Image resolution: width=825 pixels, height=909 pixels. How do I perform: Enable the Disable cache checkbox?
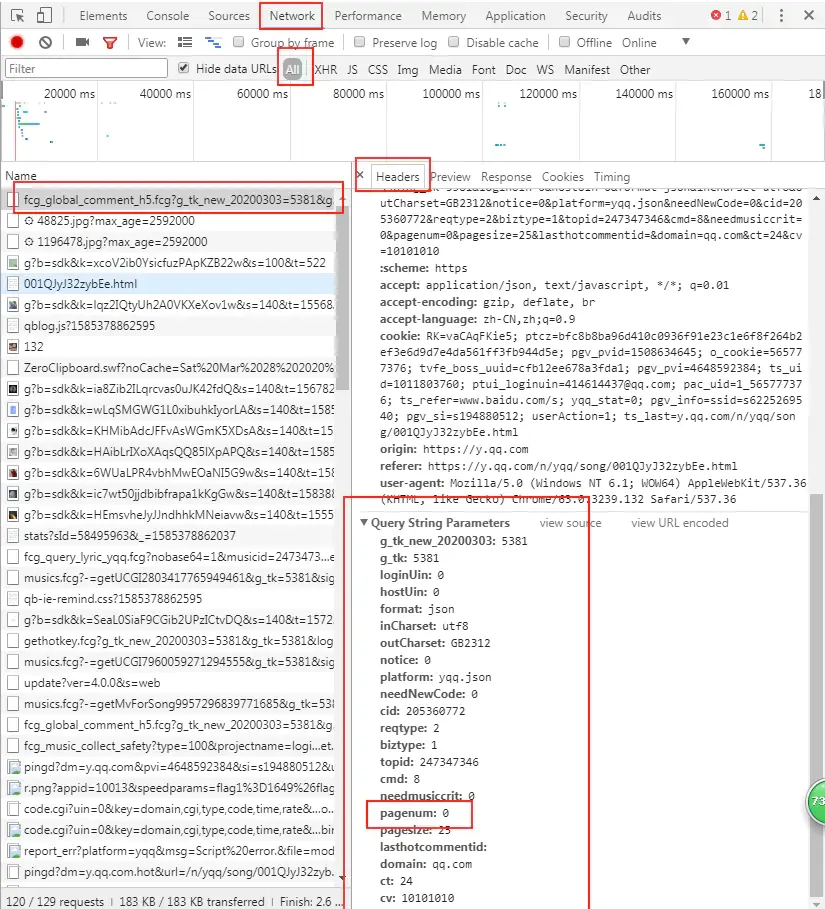(x=454, y=42)
